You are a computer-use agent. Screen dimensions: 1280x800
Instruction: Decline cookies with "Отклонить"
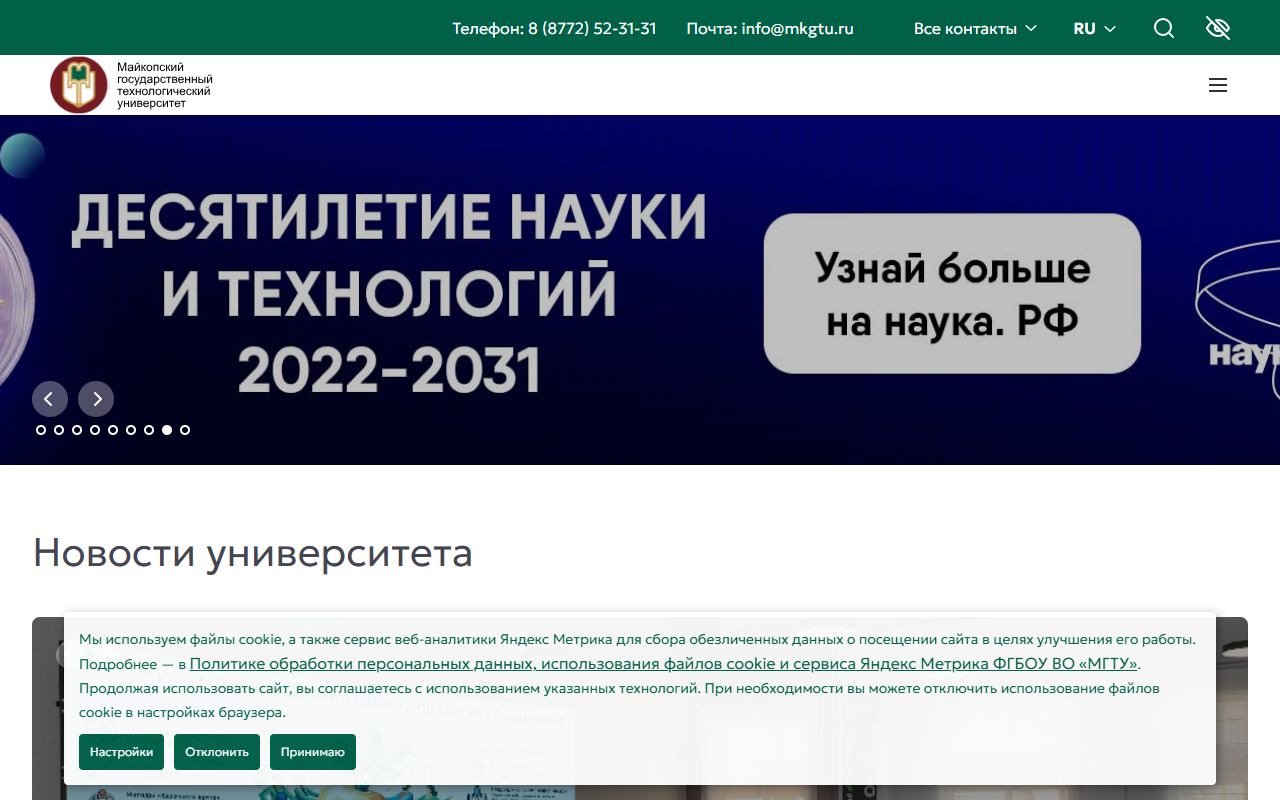217,752
